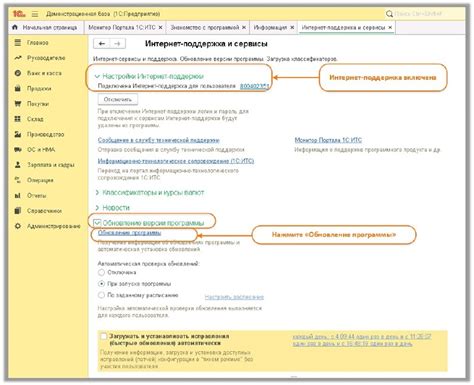Close the Интернет-поддержка и сервисы tab
This screenshot has height=385, width=474.
tap(390, 28)
